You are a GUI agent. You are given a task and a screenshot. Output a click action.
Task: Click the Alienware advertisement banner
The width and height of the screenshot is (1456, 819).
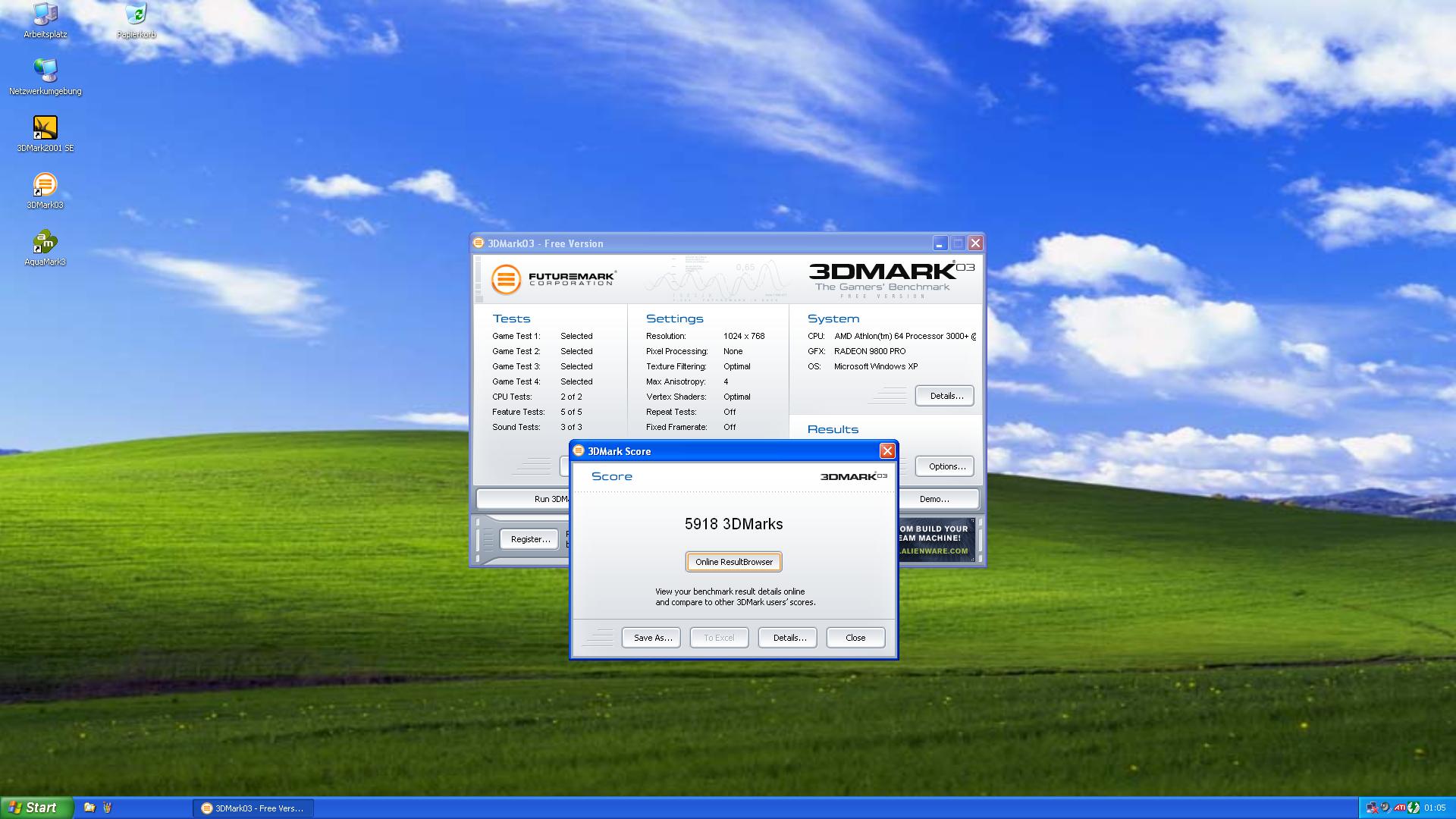tap(937, 539)
